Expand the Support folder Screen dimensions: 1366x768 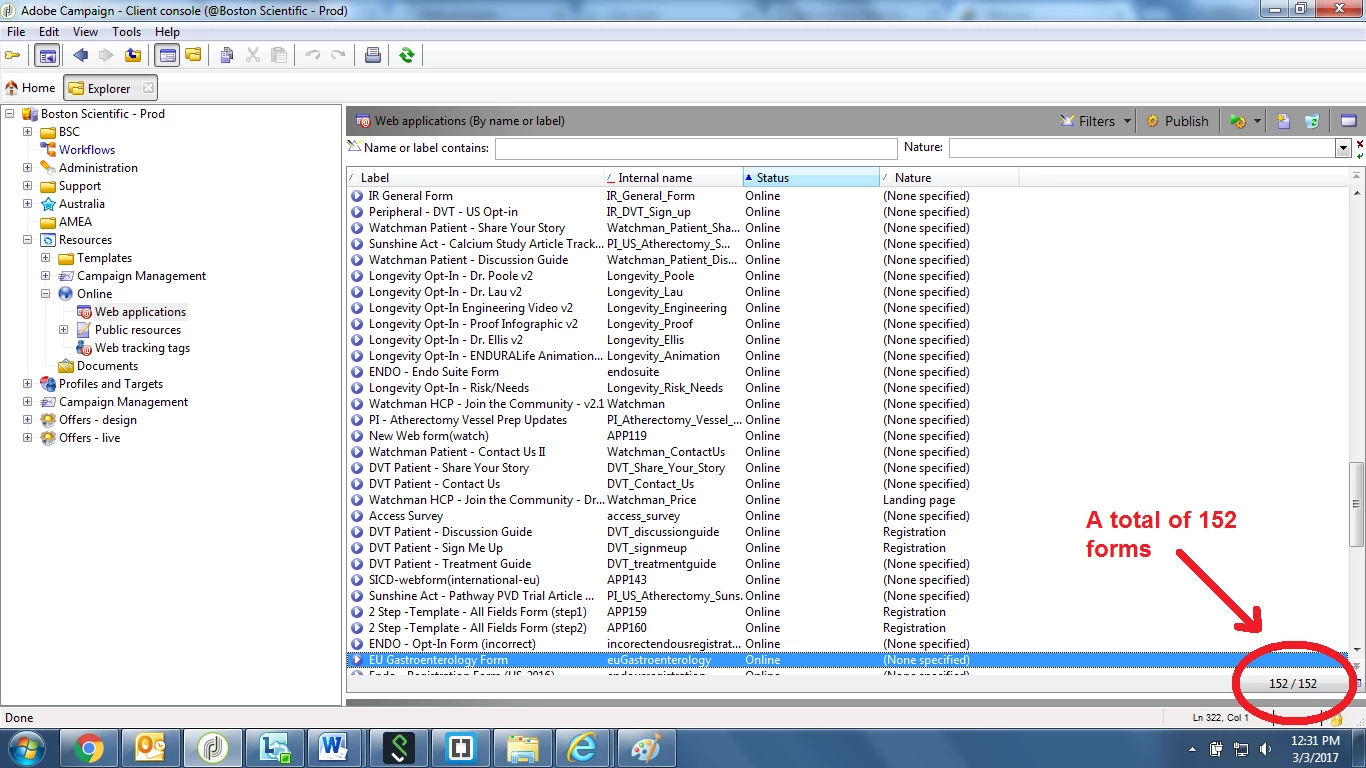pyautogui.click(x=27, y=186)
